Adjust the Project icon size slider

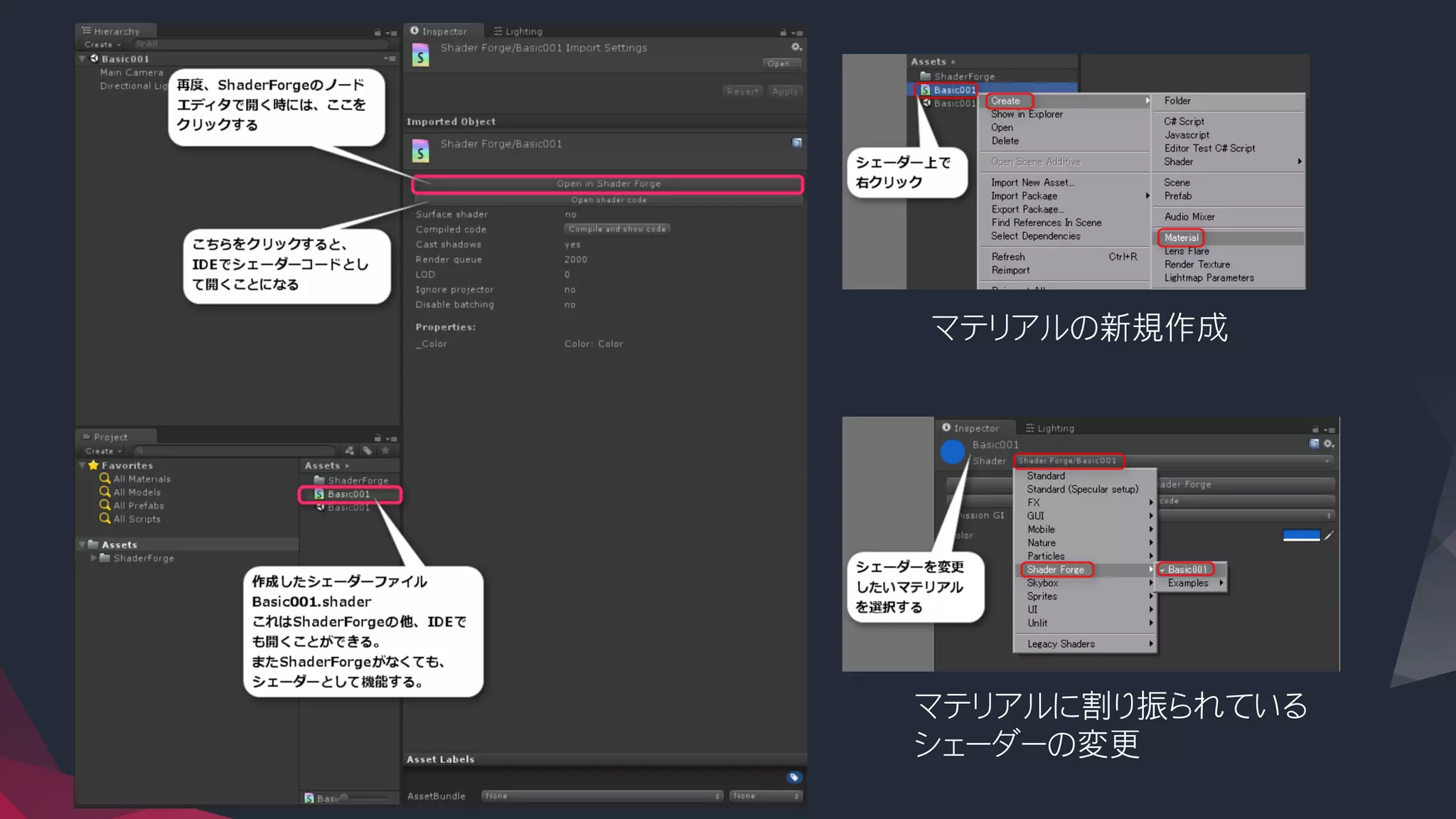pos(366,798)
